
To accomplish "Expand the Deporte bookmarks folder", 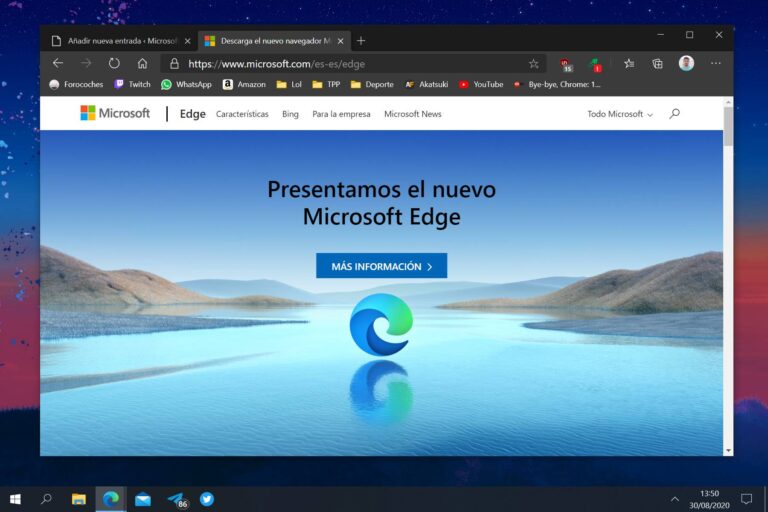I will point(372,84).
